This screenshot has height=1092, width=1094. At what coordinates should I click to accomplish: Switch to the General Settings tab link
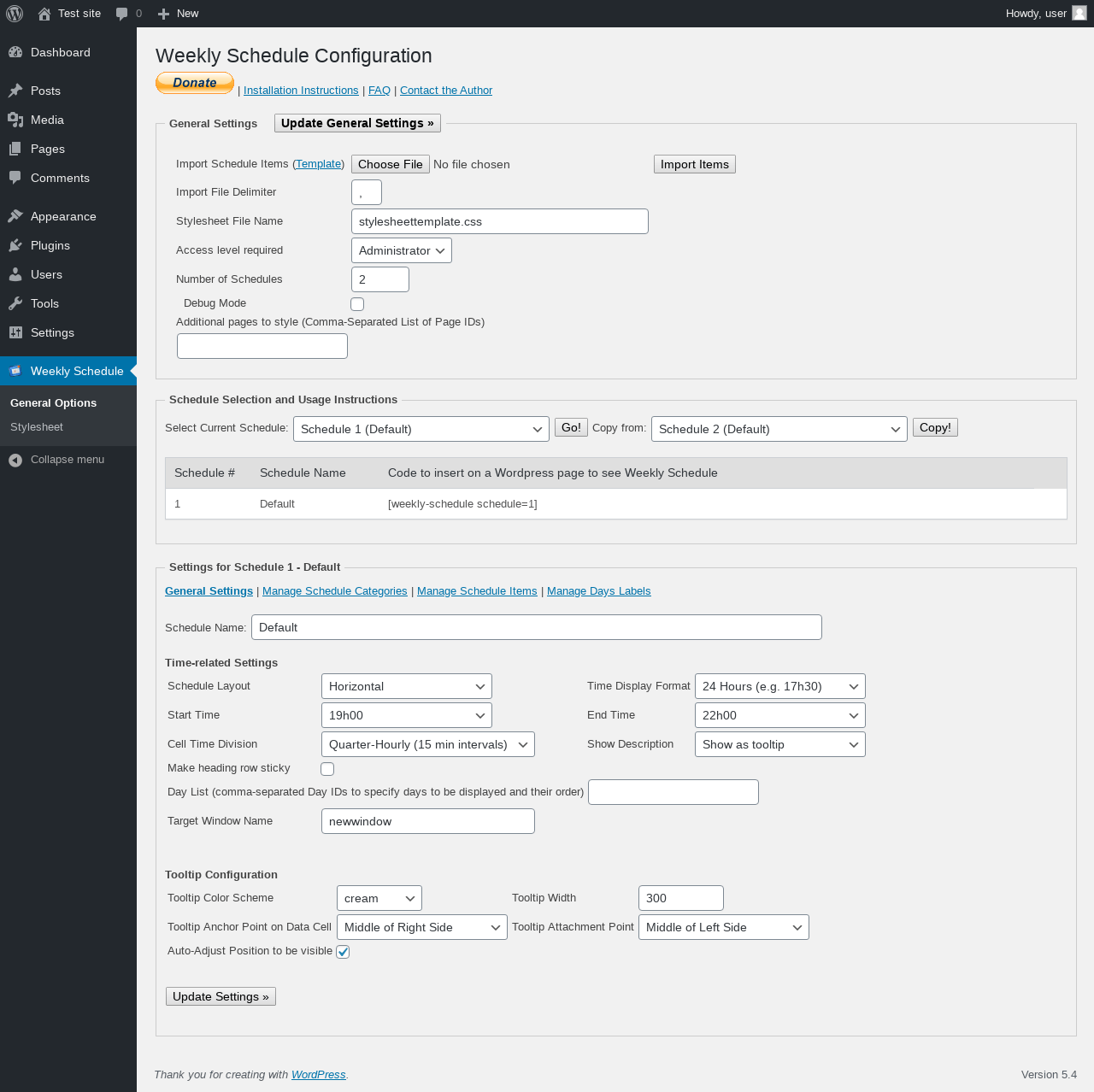(209, 591)
